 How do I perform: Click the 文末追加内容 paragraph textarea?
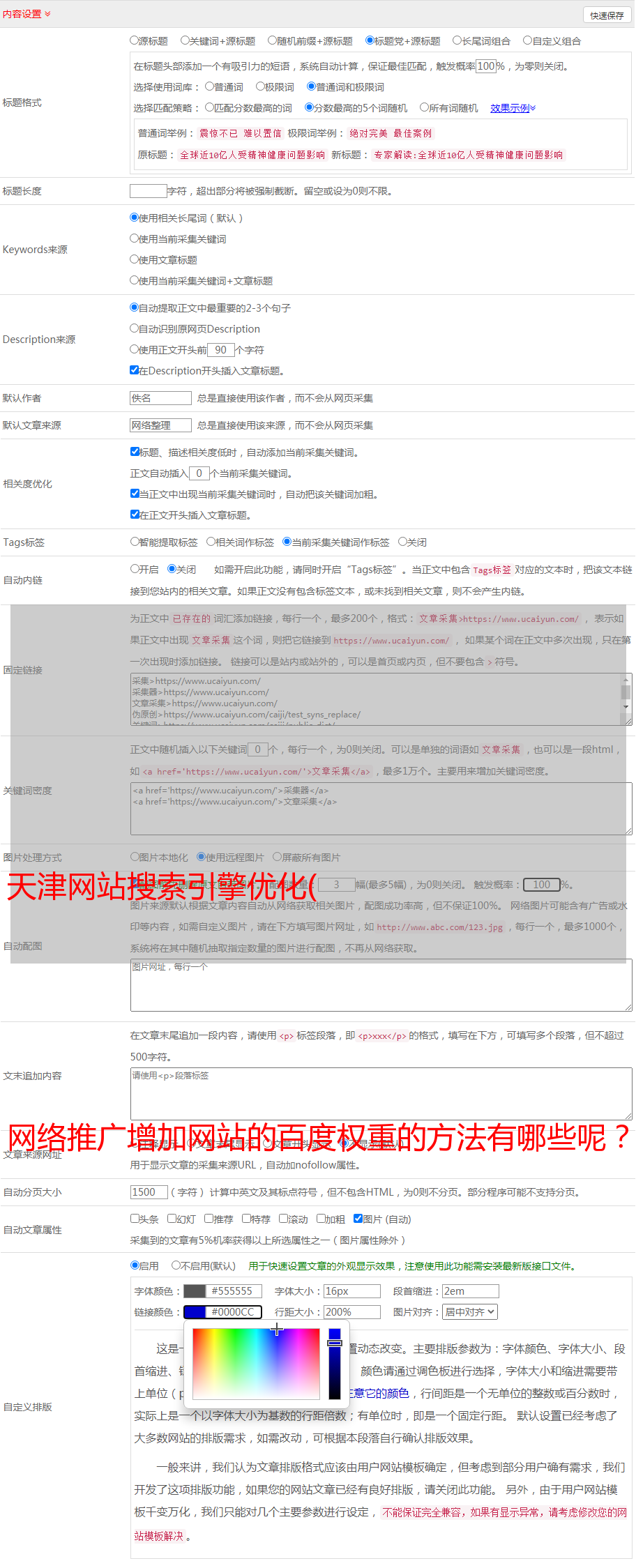(x=381, y=1094)
